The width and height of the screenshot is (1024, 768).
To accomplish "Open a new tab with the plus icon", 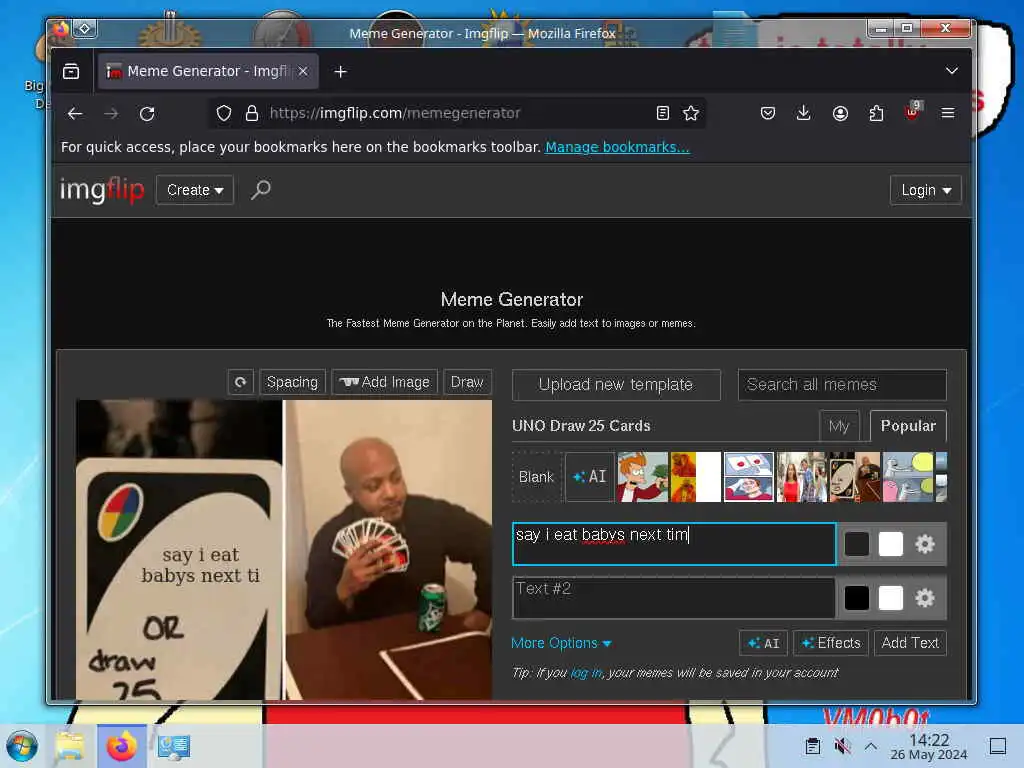I will point(340,72).
